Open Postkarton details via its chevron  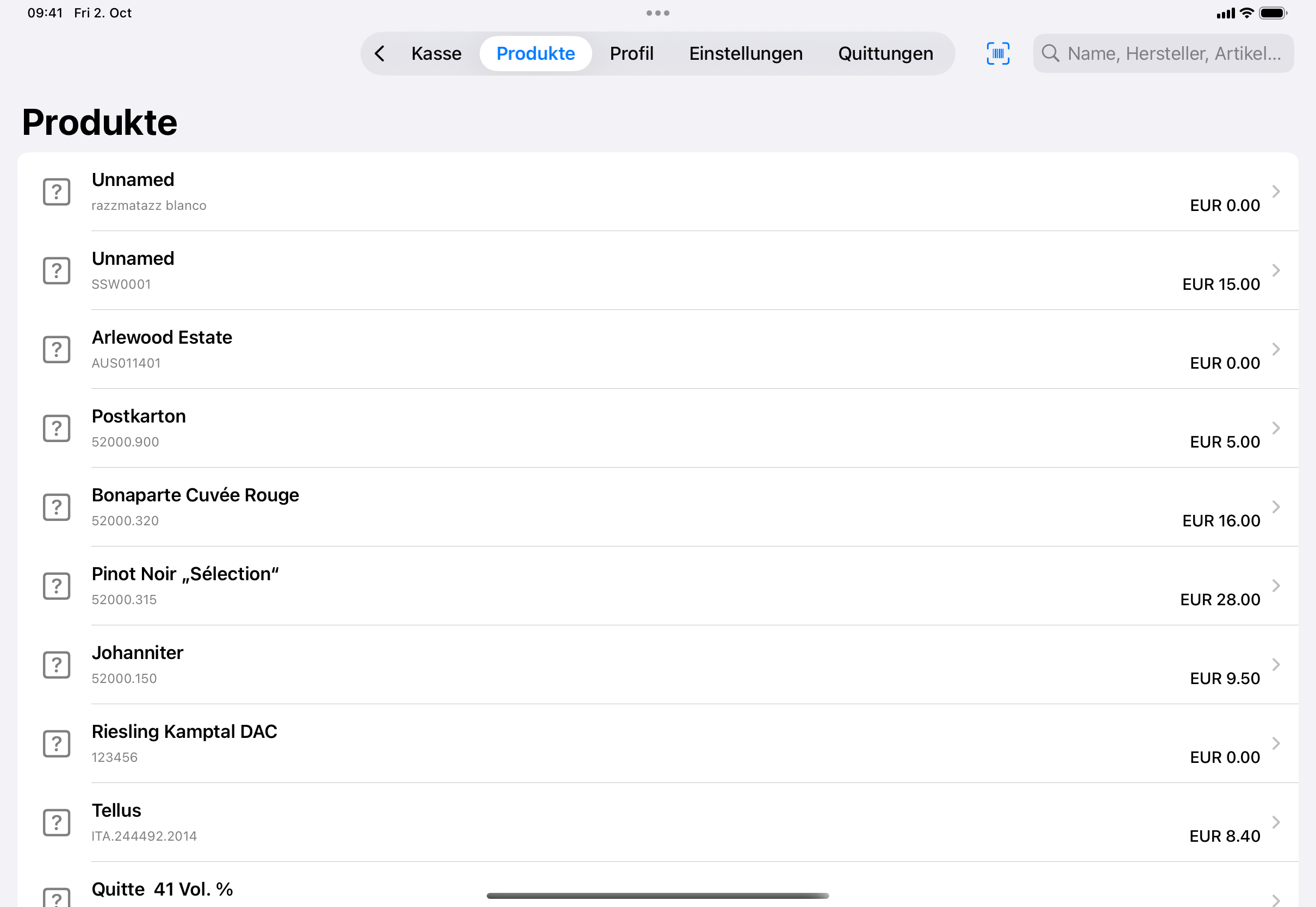click(1276, 428)
